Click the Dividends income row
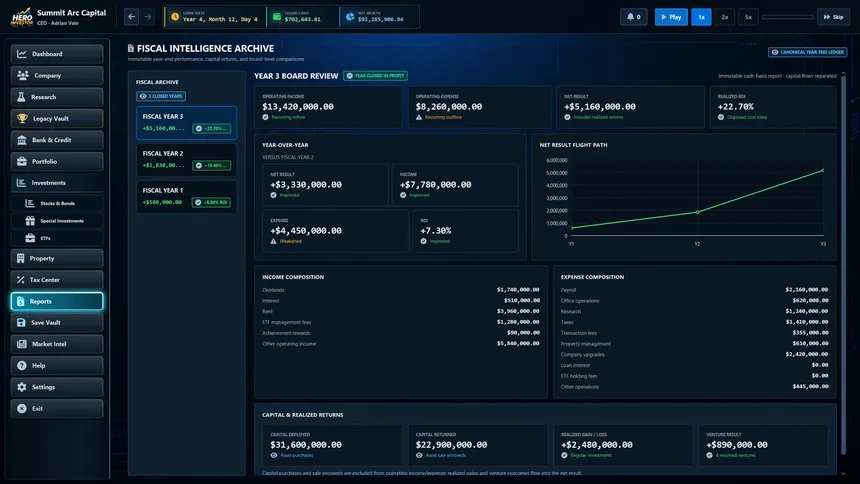Viewport: 860px width, 484px height. click(400, 290)
